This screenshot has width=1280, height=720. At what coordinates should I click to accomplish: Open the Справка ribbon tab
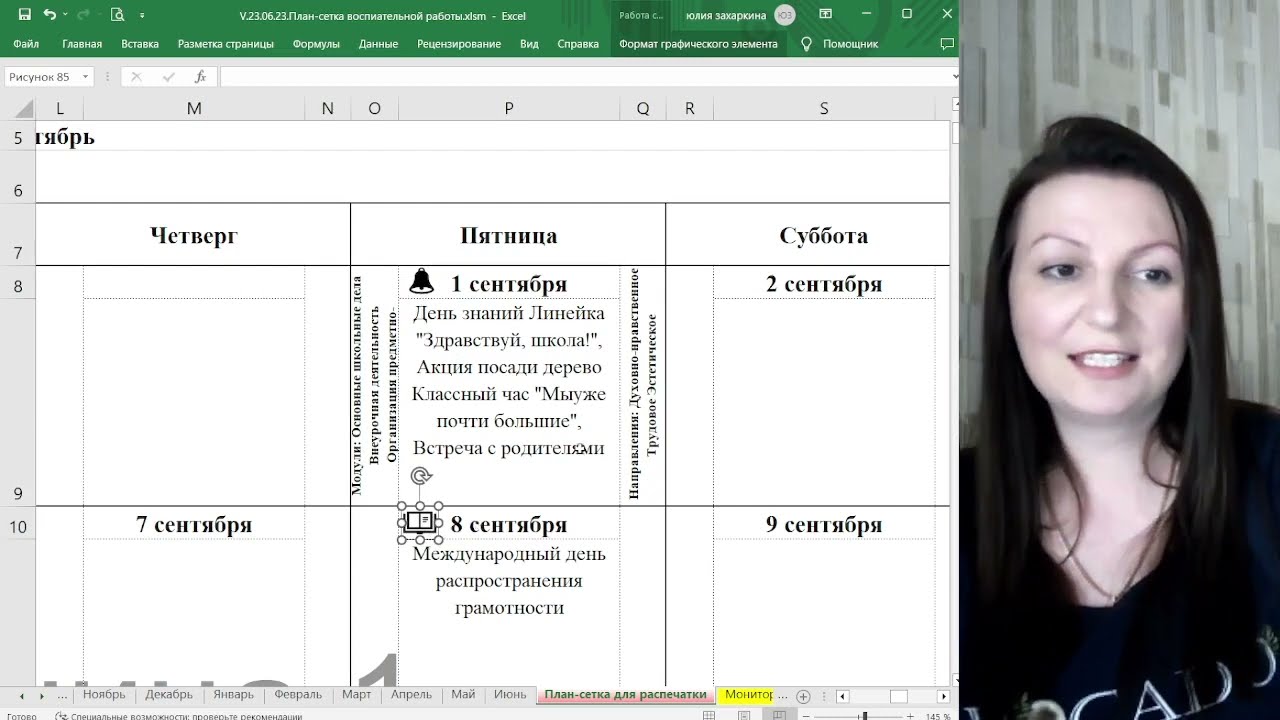pos(578,44)
